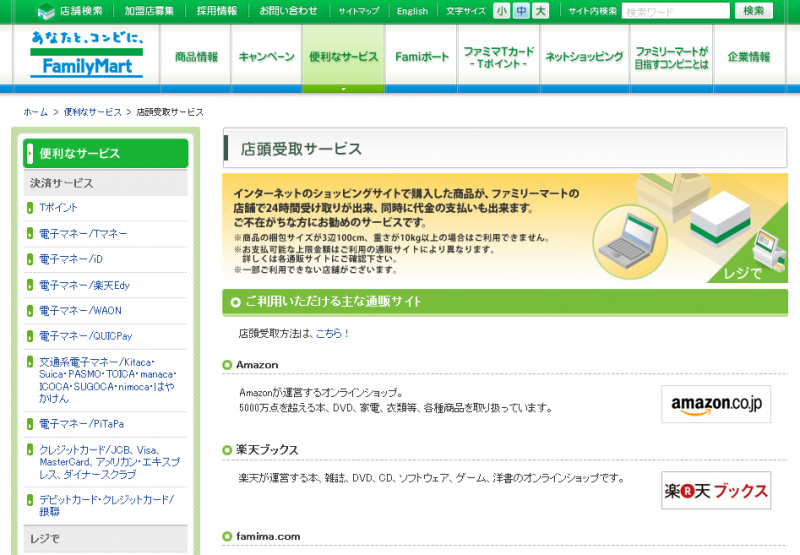This screenshot has height=555, width=800.
Task: Select large text size 大
Action: [x=540, y=11]
